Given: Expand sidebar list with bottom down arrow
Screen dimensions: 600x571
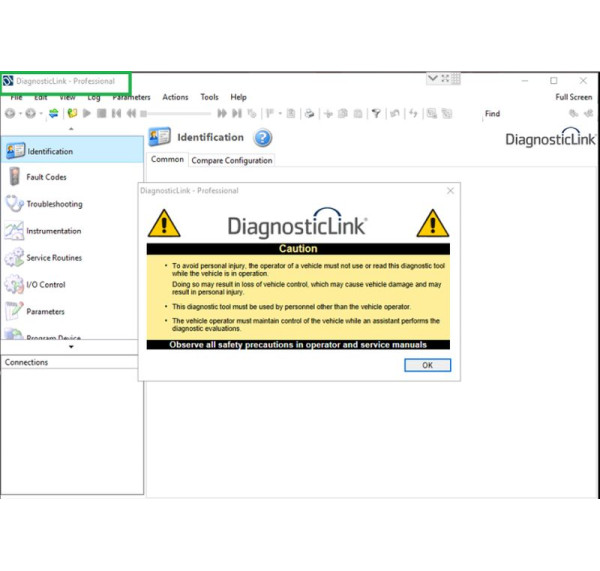Looking at the screenshot, I should point(70,348).
